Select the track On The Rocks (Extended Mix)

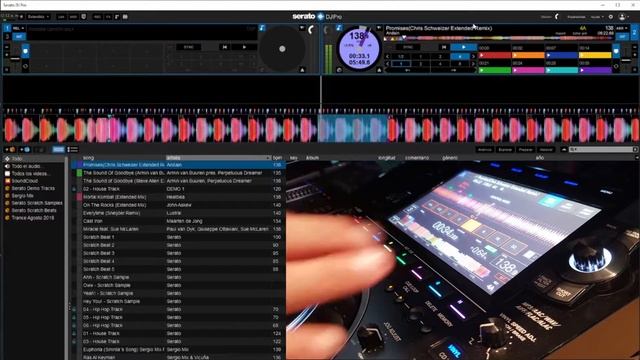tap(114, 205)
